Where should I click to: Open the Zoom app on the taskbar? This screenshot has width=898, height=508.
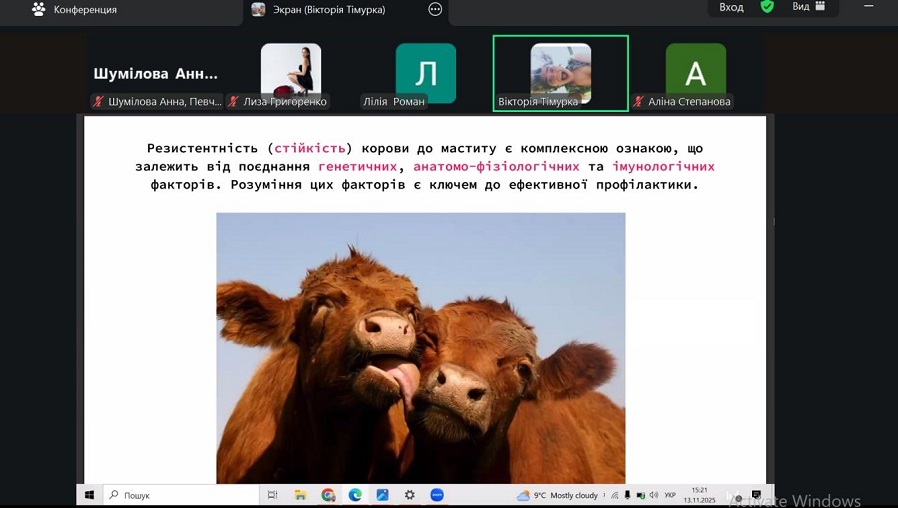click(x=437, y=495)
